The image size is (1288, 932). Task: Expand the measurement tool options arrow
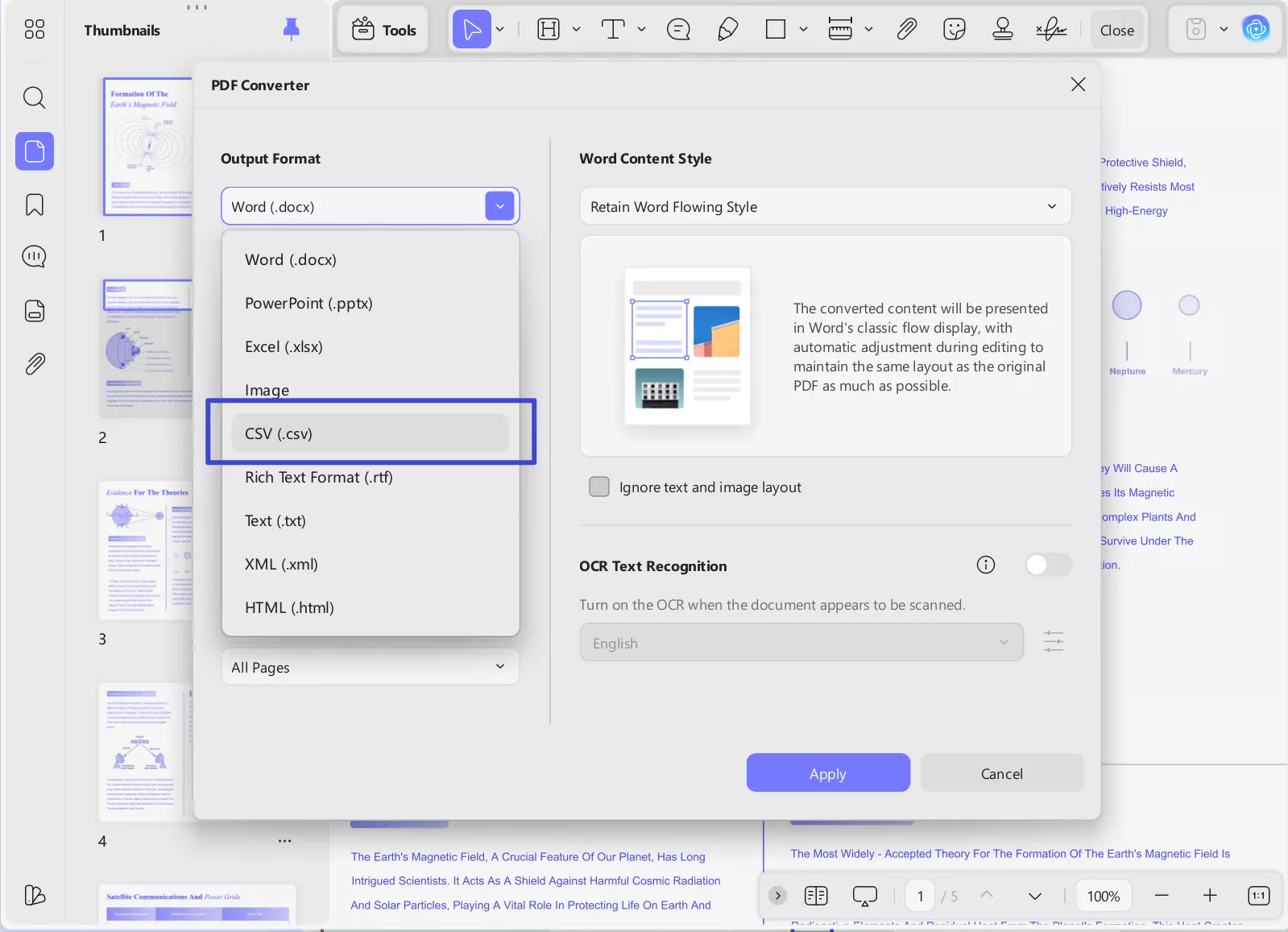point(869,30)
